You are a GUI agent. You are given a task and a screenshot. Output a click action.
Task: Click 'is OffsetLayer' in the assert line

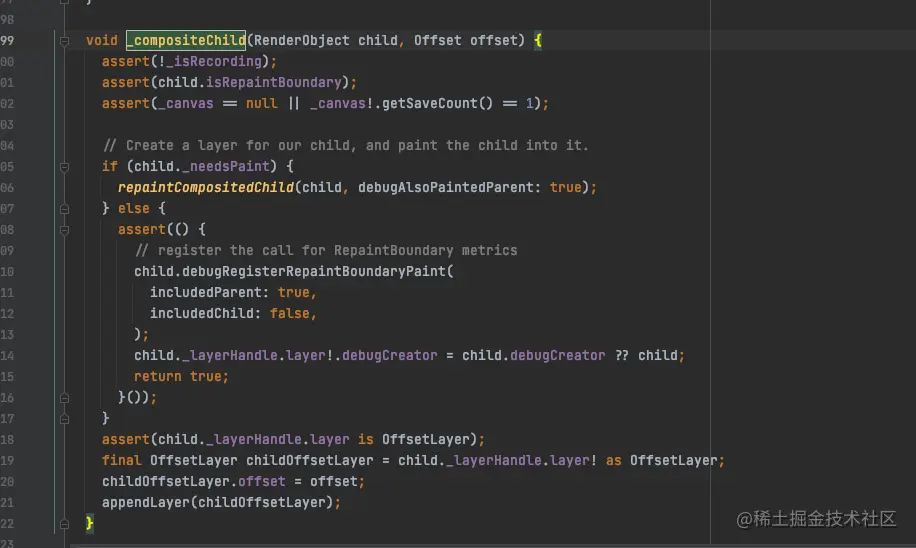coord(414,439)
